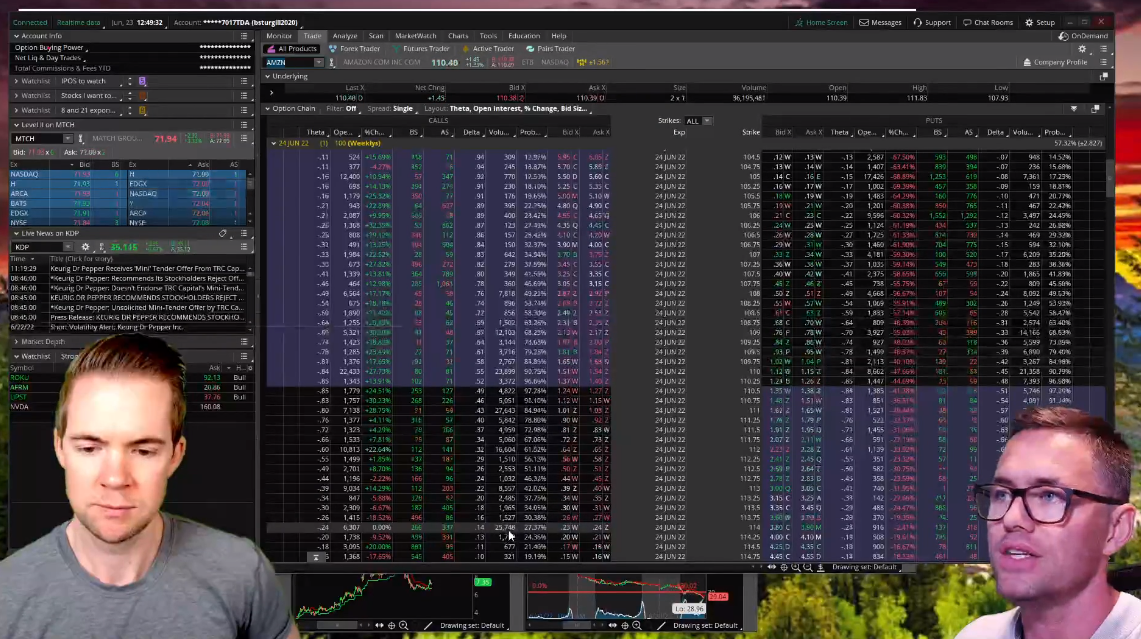Switch to the MarketWatch tab
The height and width of the screenshot is (639, 1141).
tap(416, 36)
